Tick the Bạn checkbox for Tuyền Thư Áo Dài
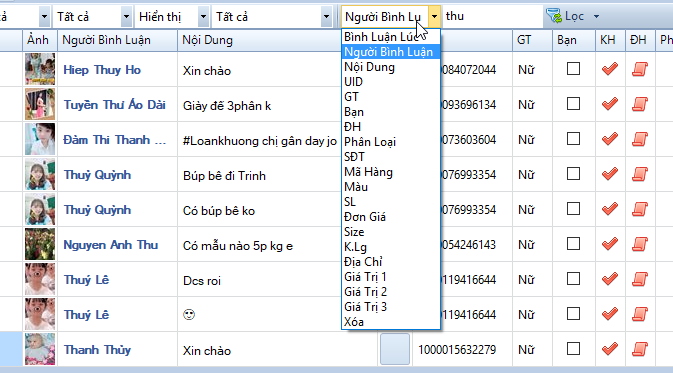673x373 pixels. [573, 103]
